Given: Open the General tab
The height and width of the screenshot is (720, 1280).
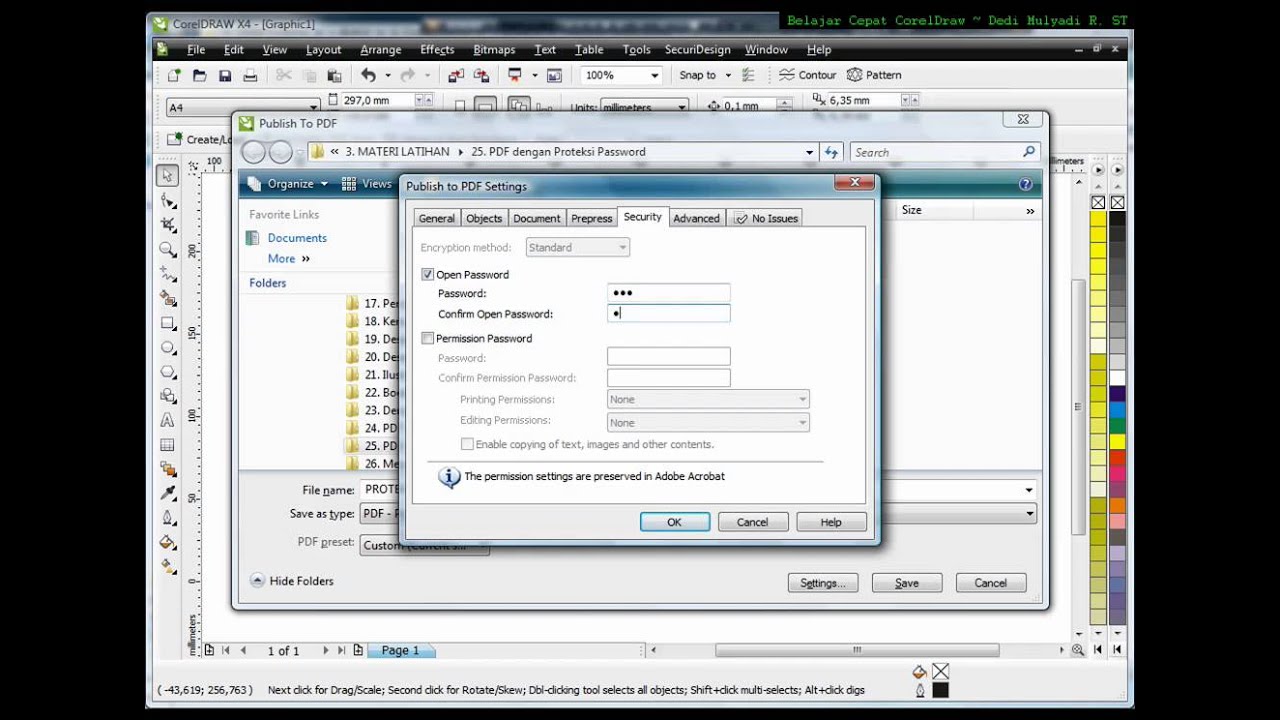Looking at the screenshot, I should coord(436,218).
